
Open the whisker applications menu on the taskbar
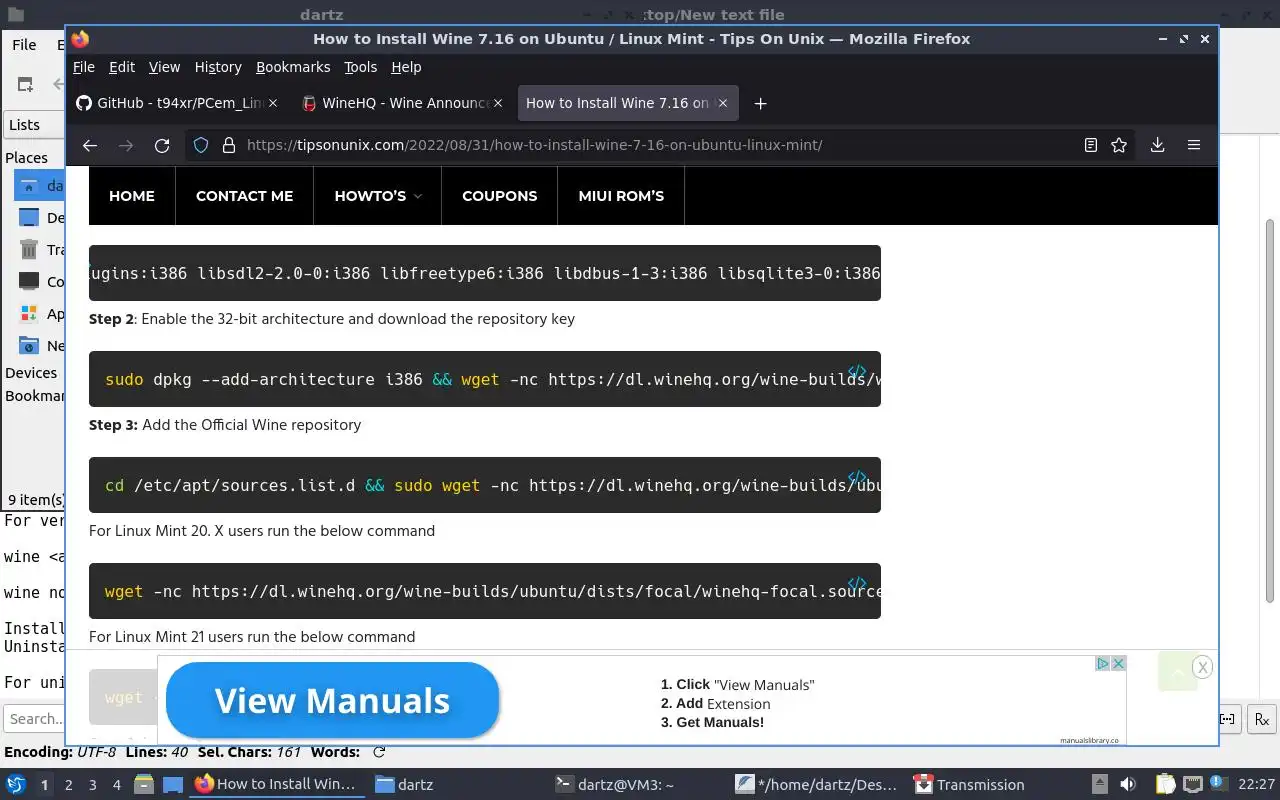tap(15, 784)
